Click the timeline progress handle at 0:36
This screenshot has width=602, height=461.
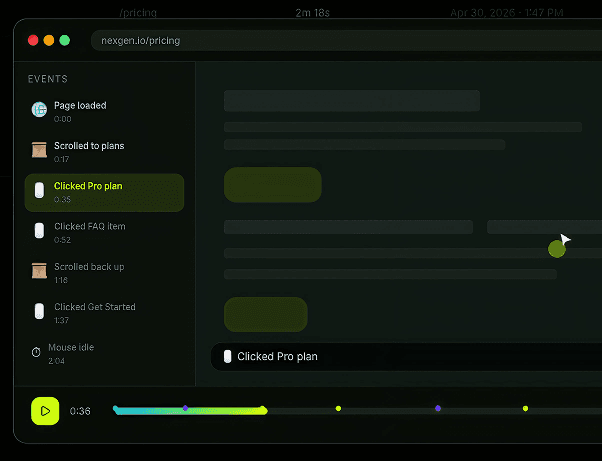(x=263, y=410)
